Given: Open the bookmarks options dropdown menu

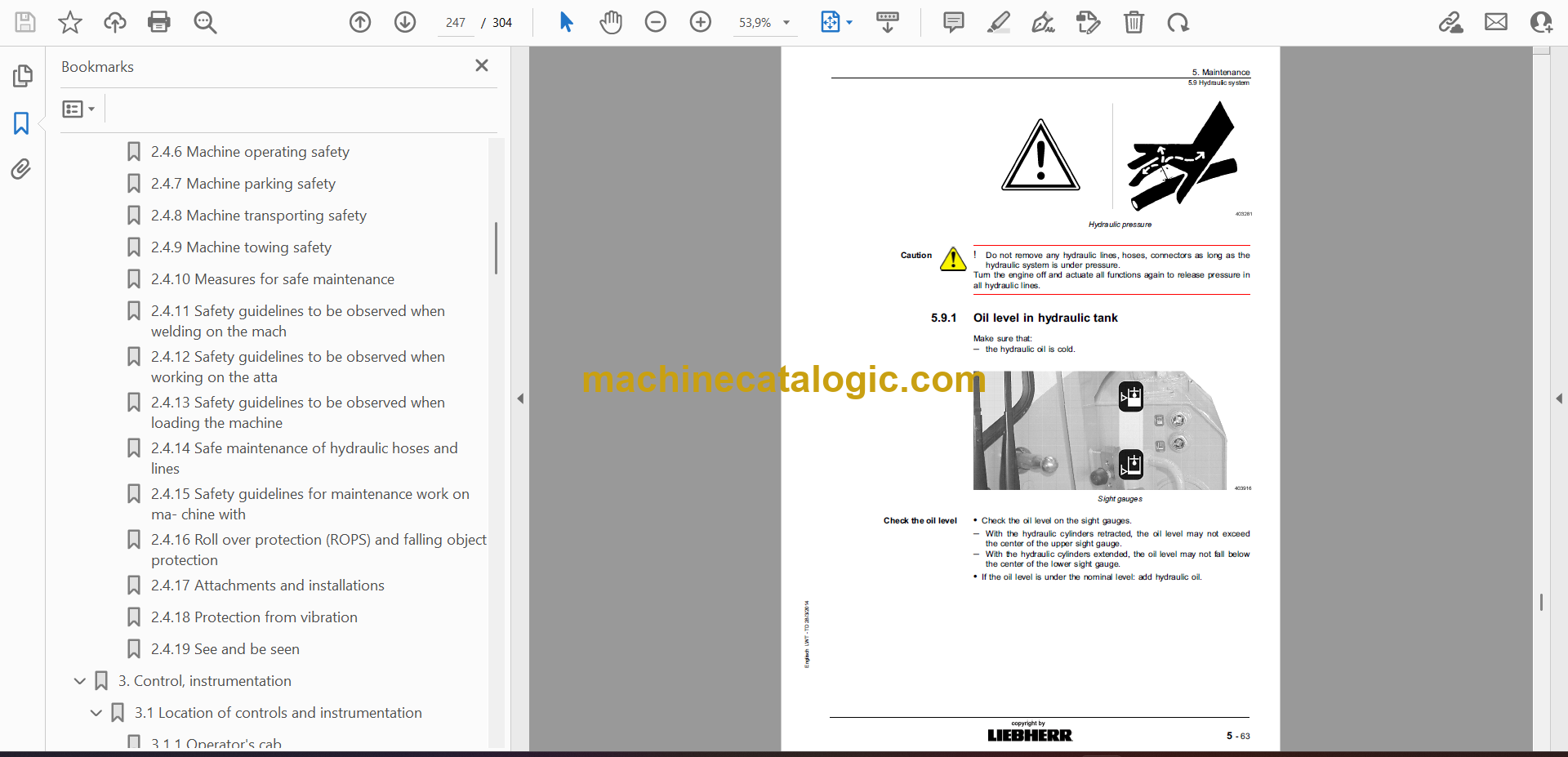Looking at the screenshot, I should coord(79,109).
